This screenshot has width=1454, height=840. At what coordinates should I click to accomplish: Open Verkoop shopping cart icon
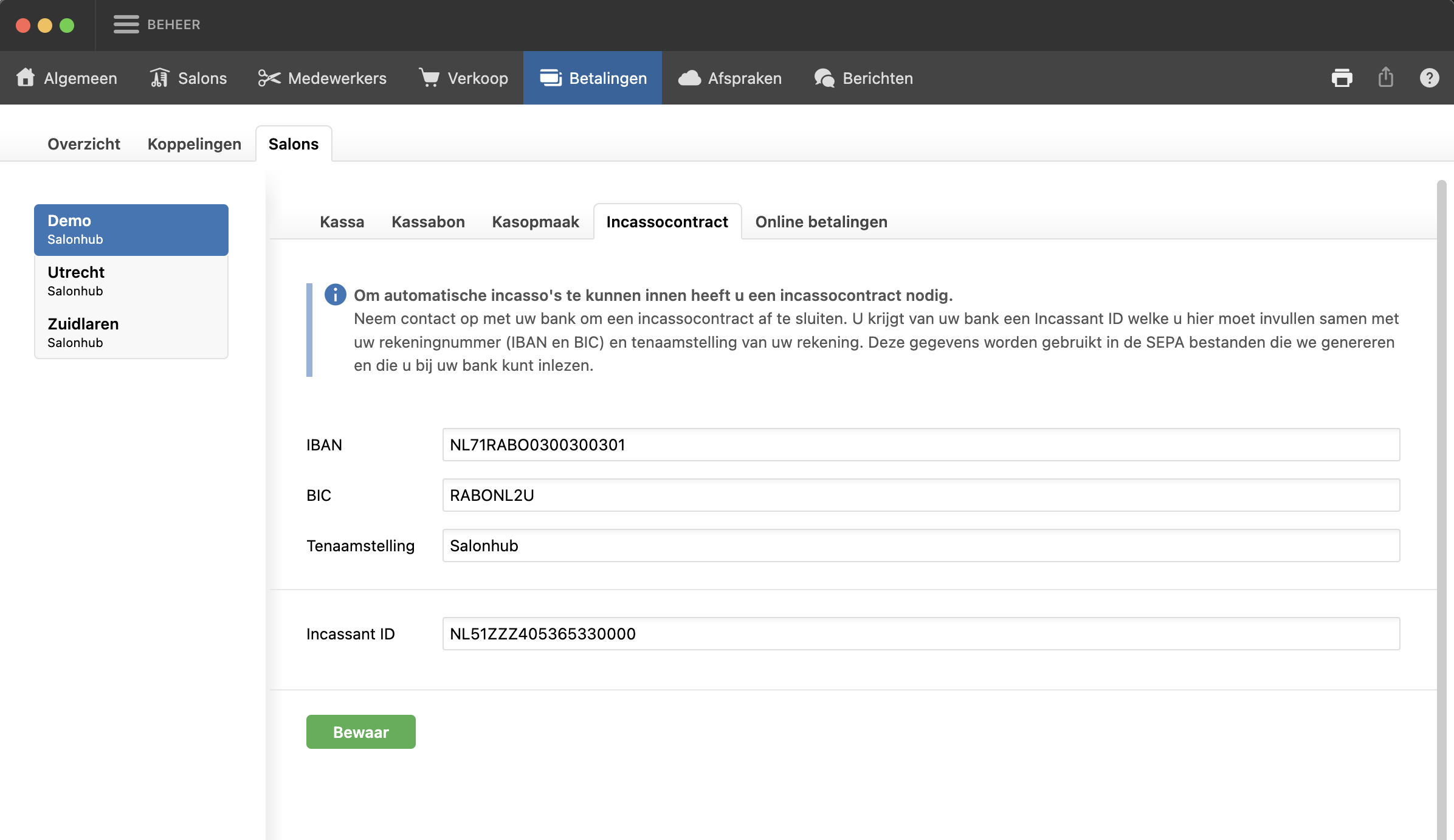(429, 78)
